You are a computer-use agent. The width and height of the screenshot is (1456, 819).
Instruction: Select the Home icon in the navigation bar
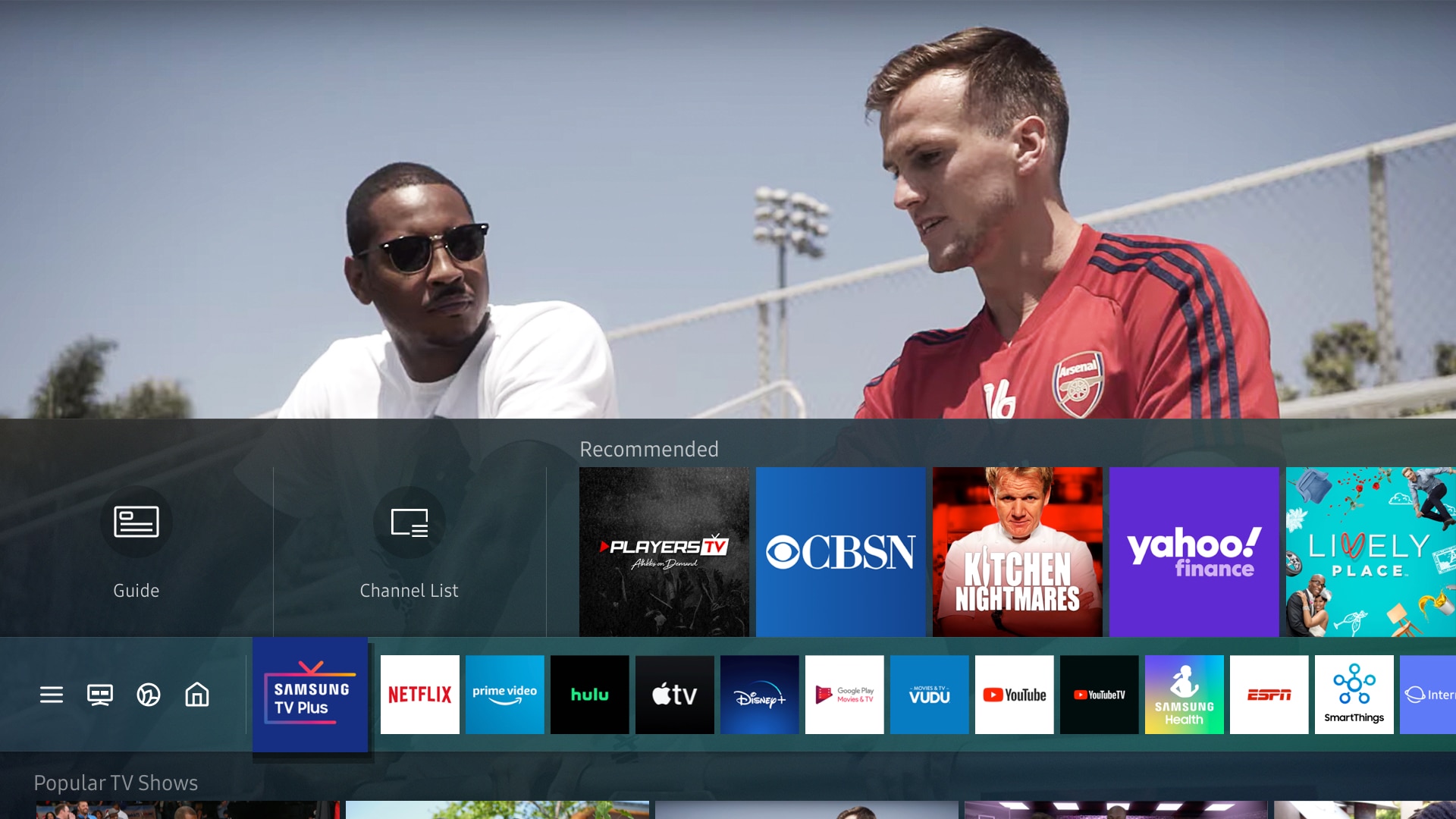(196, 695)
